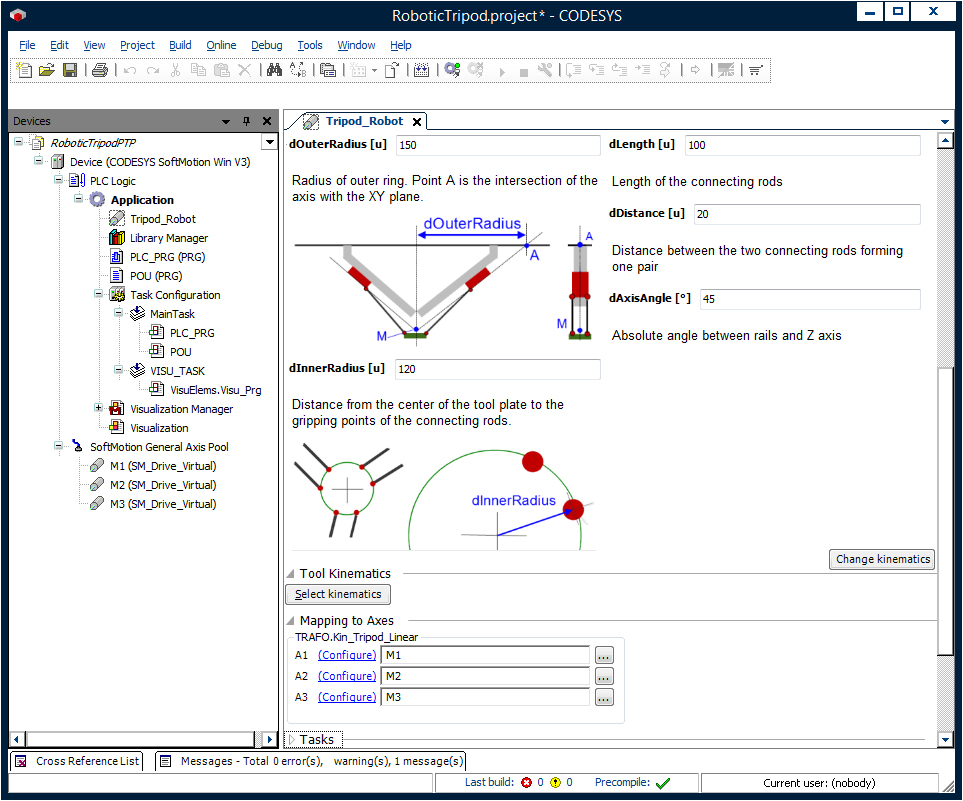The height and width of the screenshot is (801, 963).
Task: Select Library Manager in the device tree
Action: click(x=168, y=238)
